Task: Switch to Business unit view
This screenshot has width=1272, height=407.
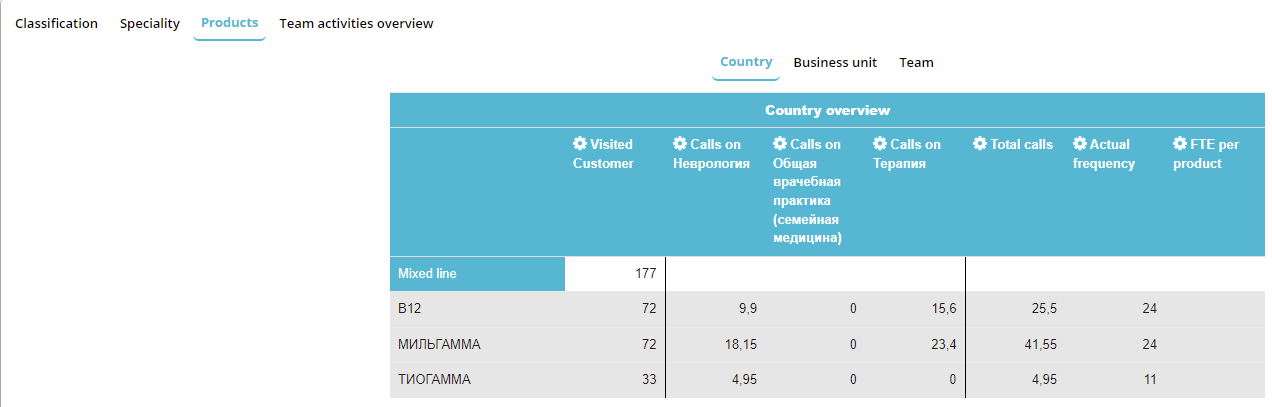Action: [x=835, y=62]
